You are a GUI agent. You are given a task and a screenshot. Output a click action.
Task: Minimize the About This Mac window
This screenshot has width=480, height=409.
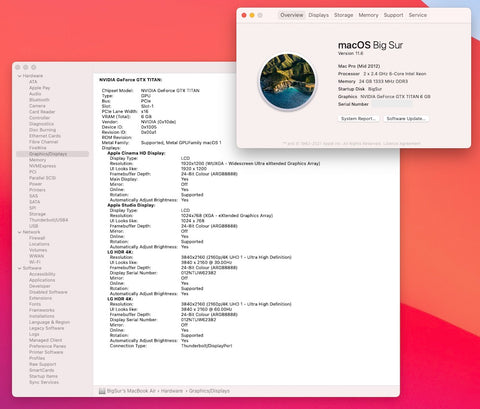click(x=252, y=15)
